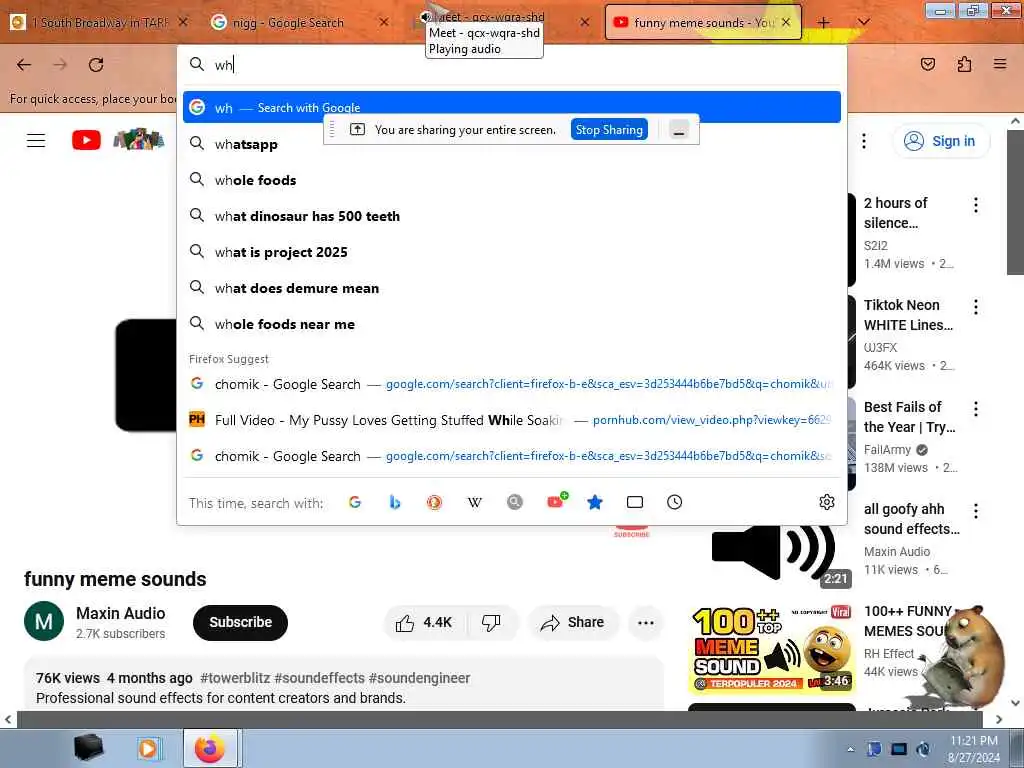Pick 'what does demure mean' suggestion
The image size is (1024, 768).
[512, 287]
